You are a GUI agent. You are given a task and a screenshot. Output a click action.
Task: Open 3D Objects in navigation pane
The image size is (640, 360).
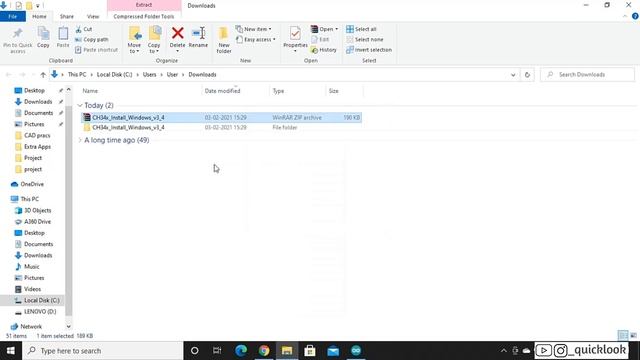pos(38,210)
